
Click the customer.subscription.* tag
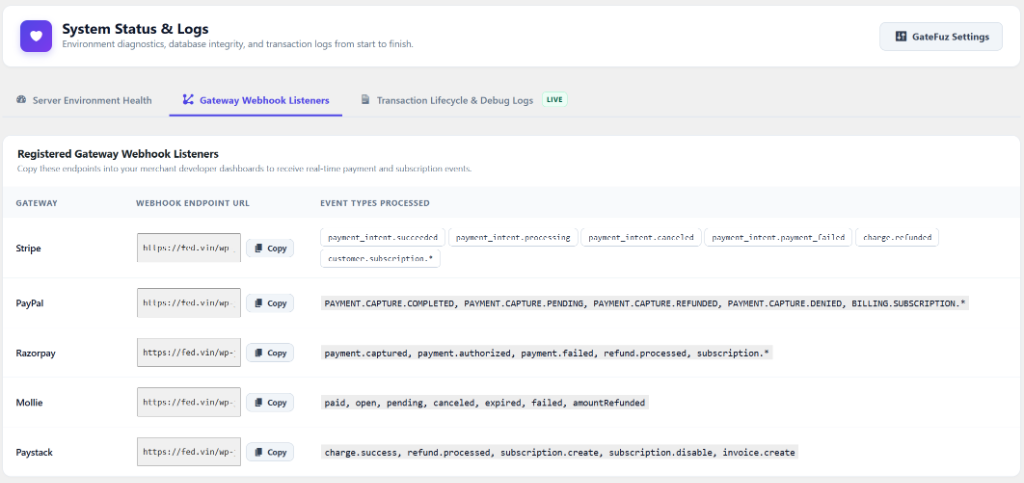click(381, 258)
